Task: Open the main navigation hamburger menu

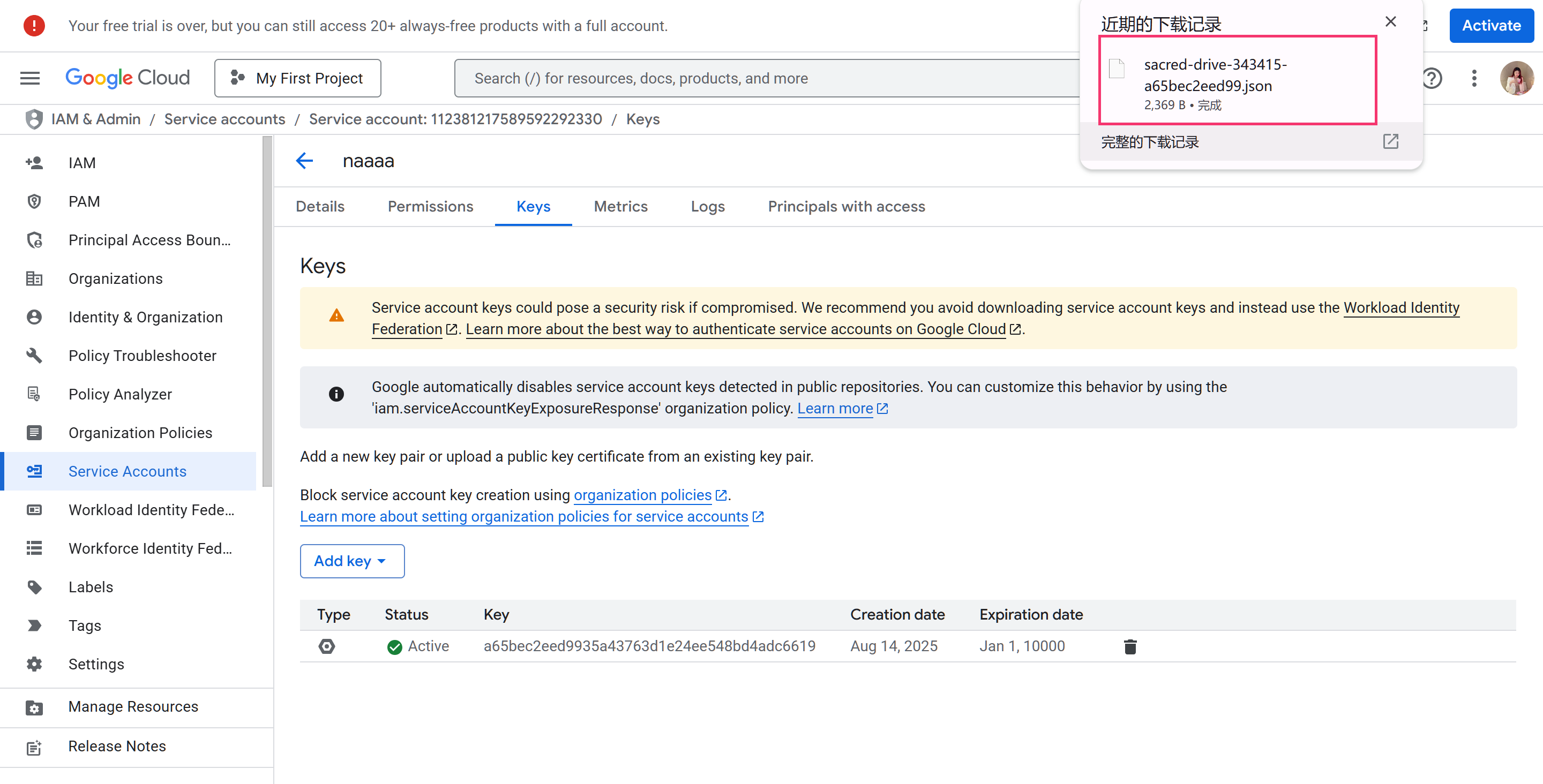Action: coord(30,78)
